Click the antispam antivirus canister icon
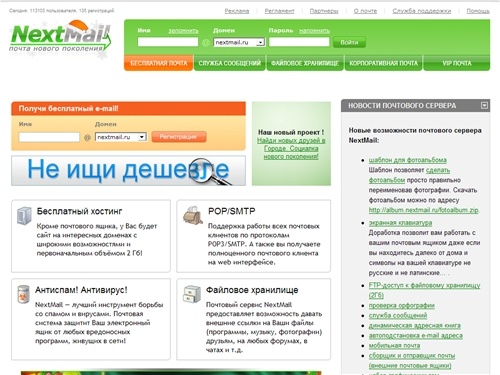500x375 pixels. 23,294
